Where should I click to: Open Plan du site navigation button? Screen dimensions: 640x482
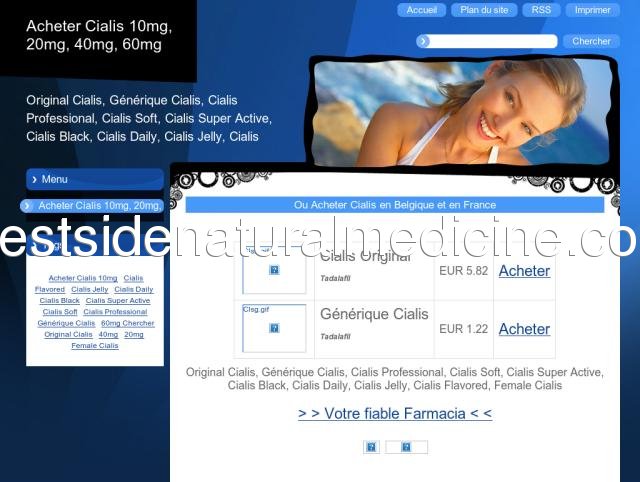click(484, 10)
